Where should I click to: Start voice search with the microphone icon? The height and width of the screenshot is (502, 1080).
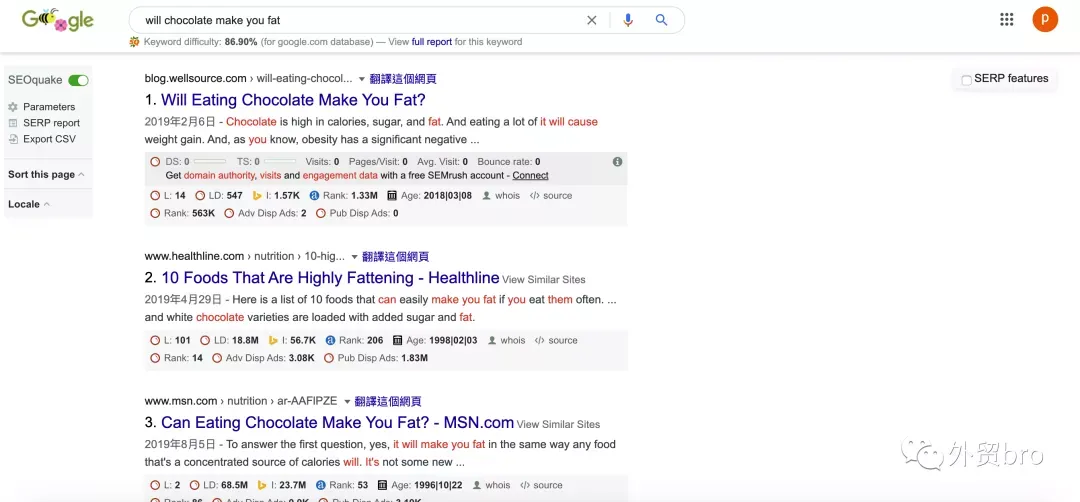(627, 21)
